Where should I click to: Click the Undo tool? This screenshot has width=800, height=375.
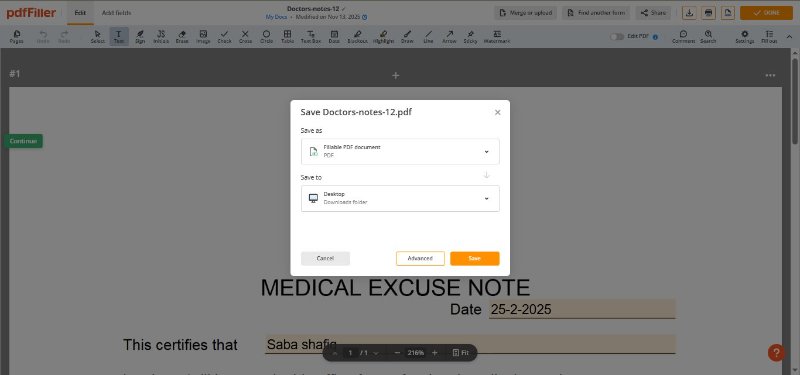[x=43, y=36]
